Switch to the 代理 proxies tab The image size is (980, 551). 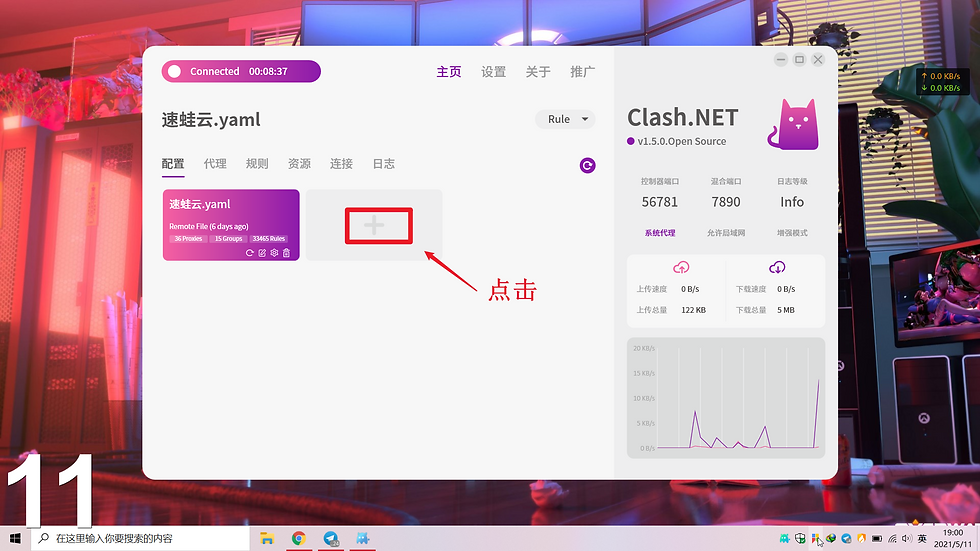click(x=215, y=164)
